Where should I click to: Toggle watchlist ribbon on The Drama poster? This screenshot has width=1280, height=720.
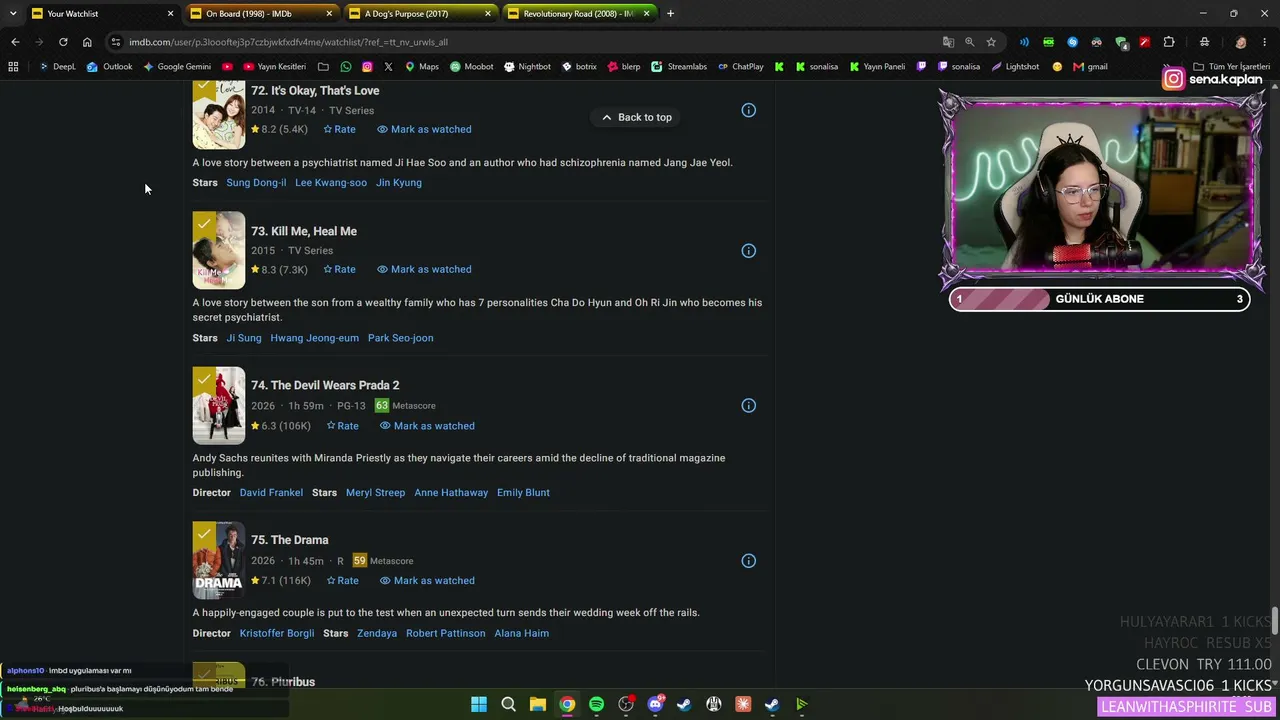click(204, 535)
